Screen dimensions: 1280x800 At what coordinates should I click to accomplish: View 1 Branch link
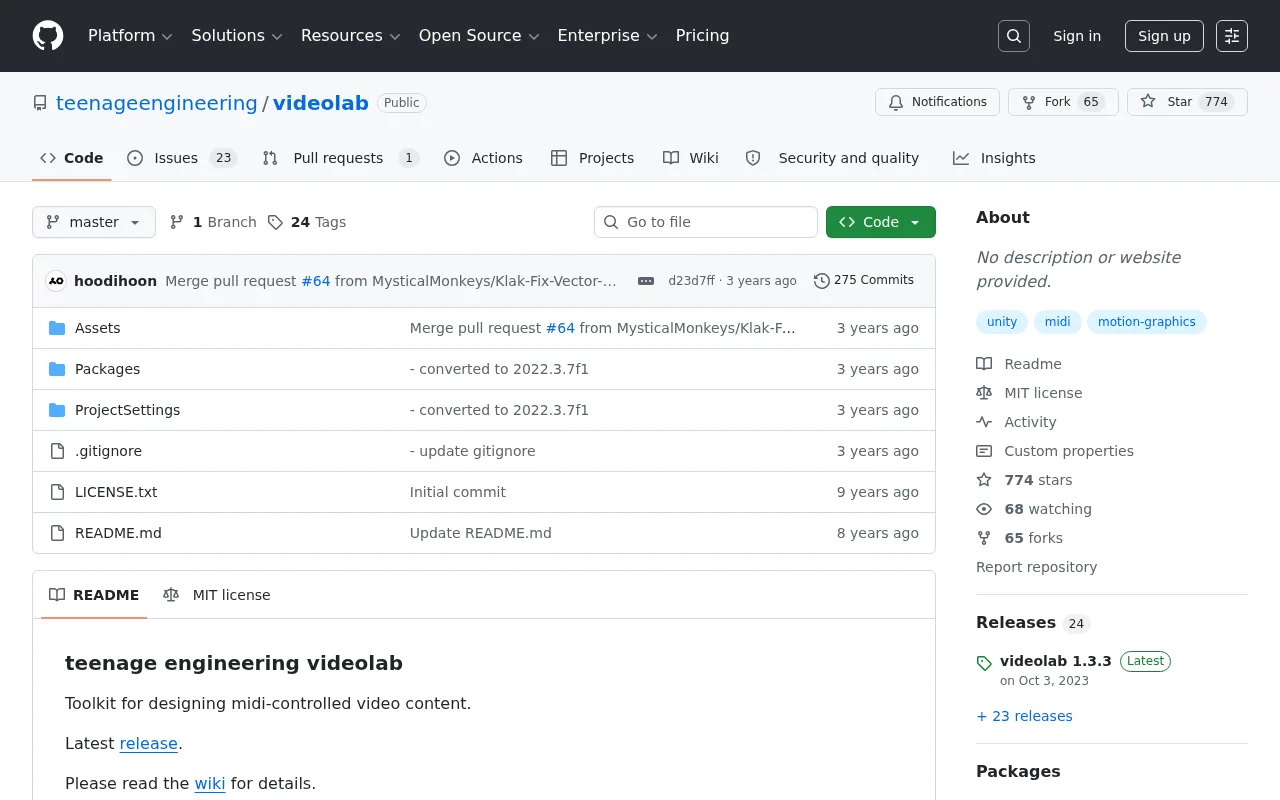213,222
